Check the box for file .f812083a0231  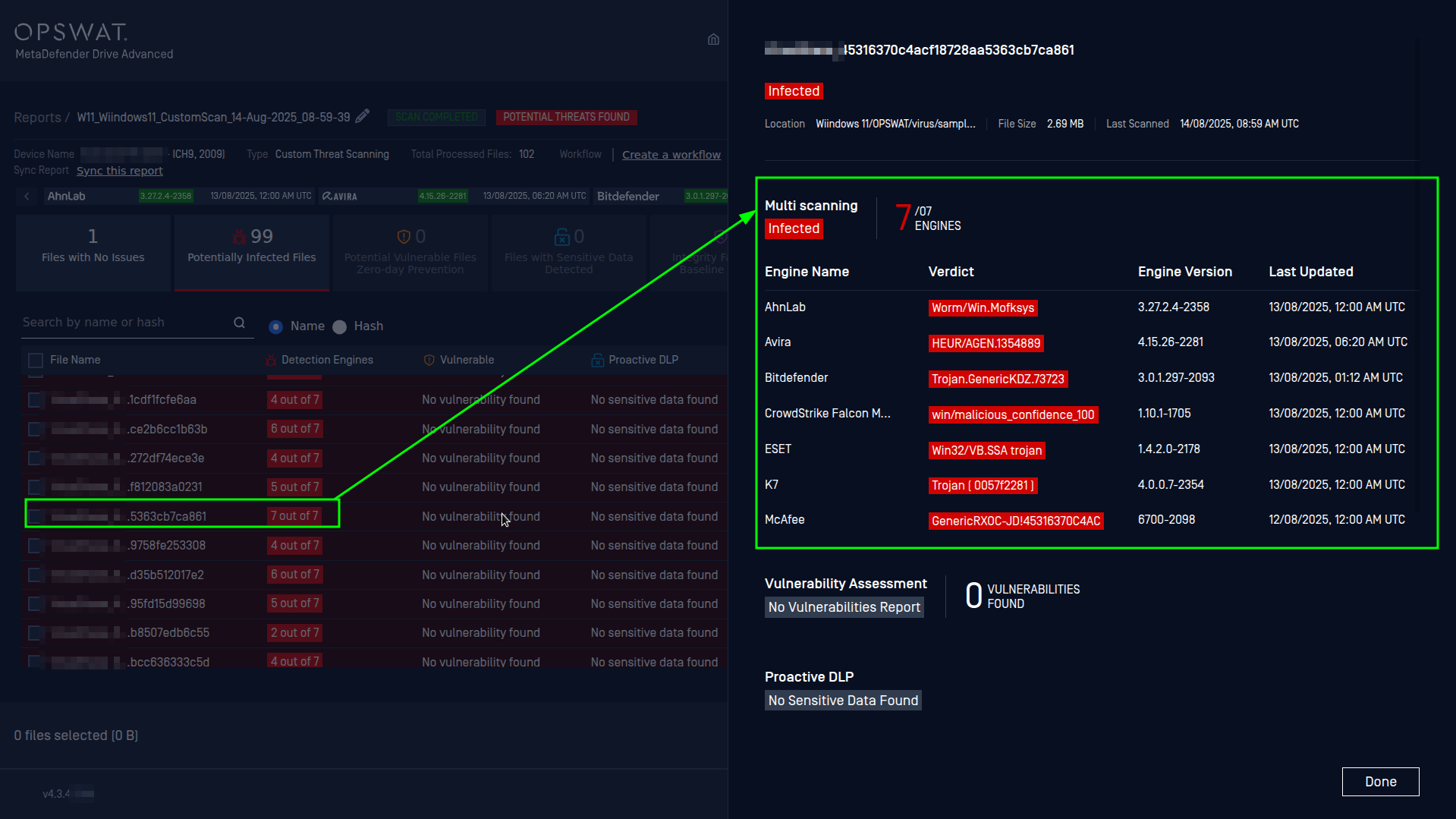click(x=35, y=487)
